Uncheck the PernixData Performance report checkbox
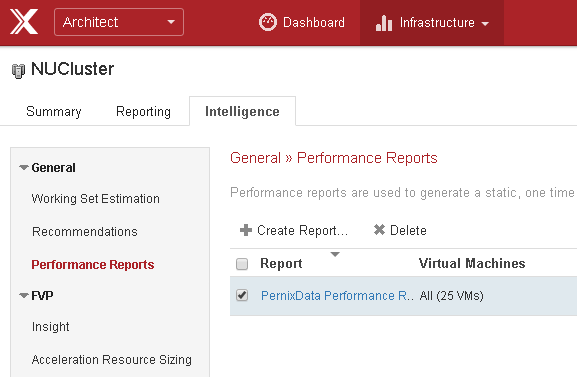The width and height of the screenshot is (577, 377). point(242,295)
